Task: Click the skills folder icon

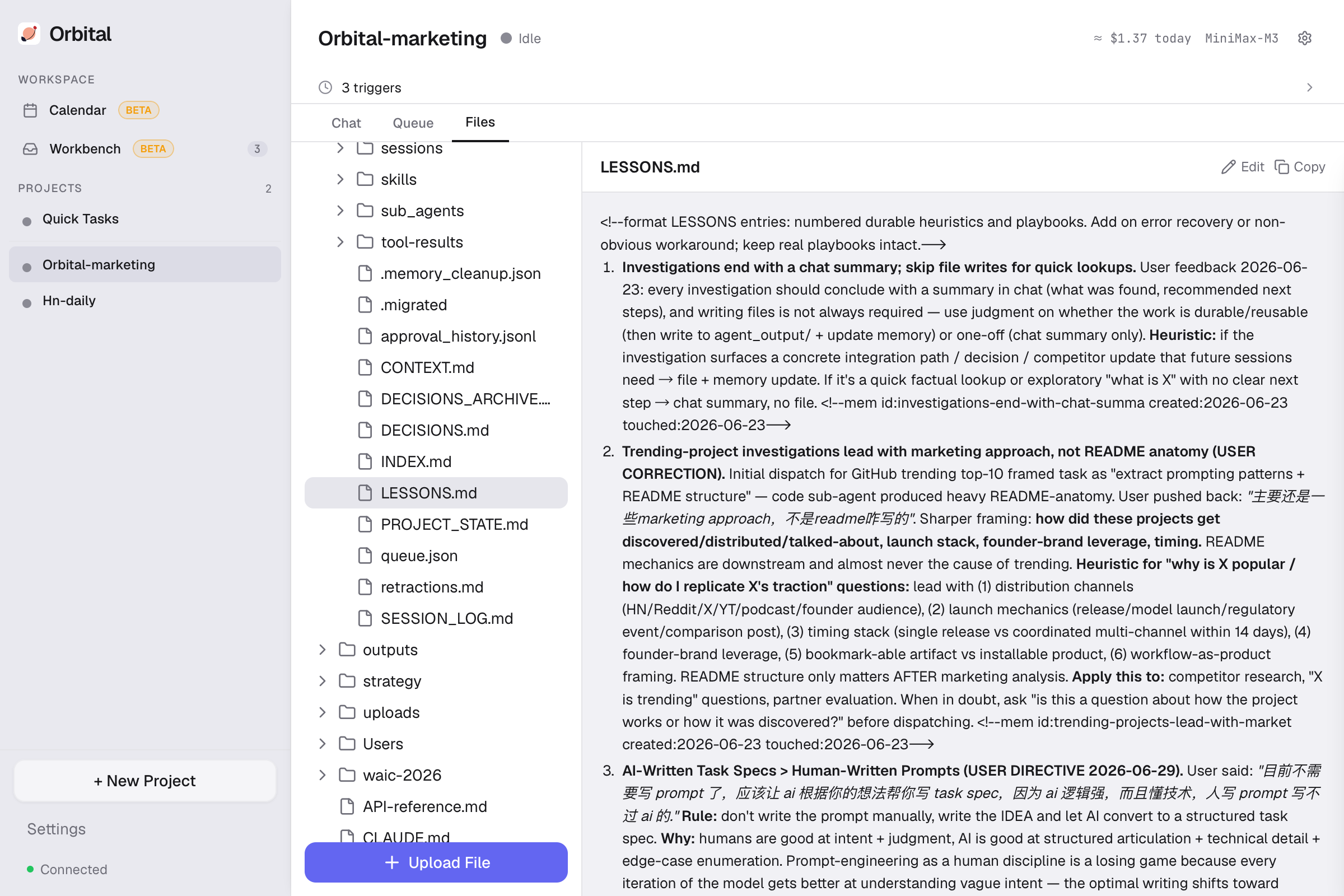Action: pos(365,179)
